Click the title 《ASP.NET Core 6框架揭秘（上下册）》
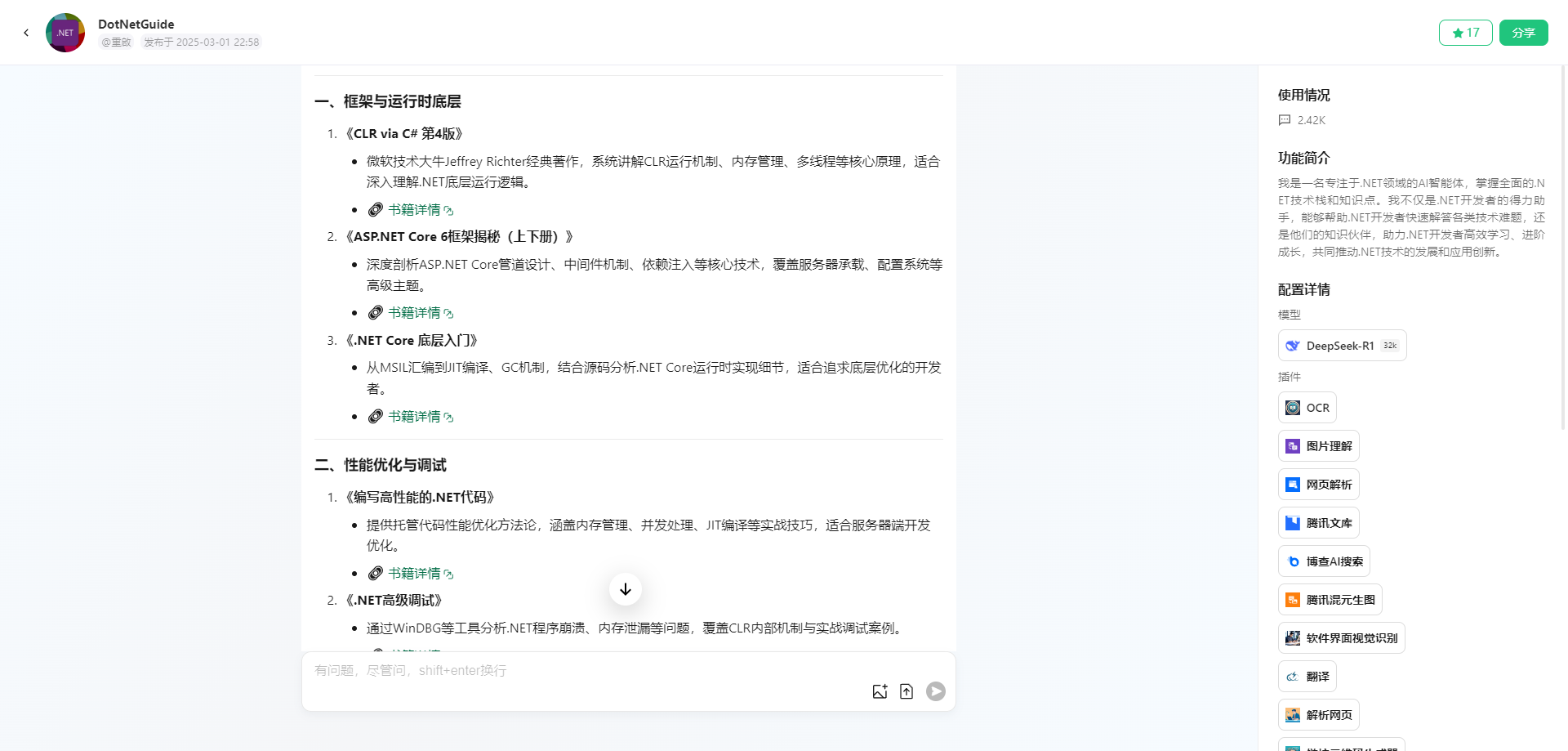 tap(460, 237)
